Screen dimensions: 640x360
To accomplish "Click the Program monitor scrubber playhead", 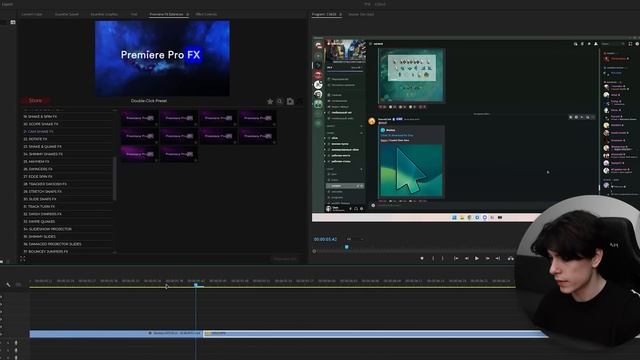I will click(x=347, y=247).
